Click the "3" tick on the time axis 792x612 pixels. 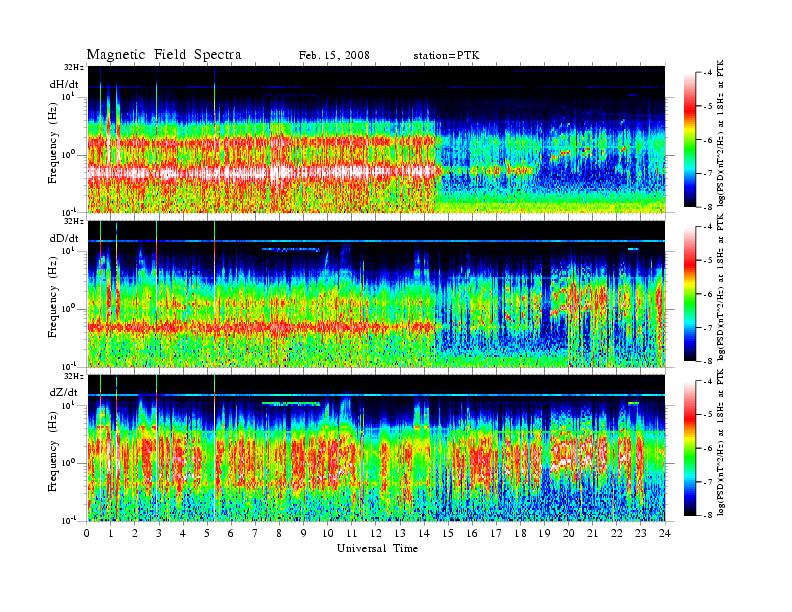click(159, 533)
